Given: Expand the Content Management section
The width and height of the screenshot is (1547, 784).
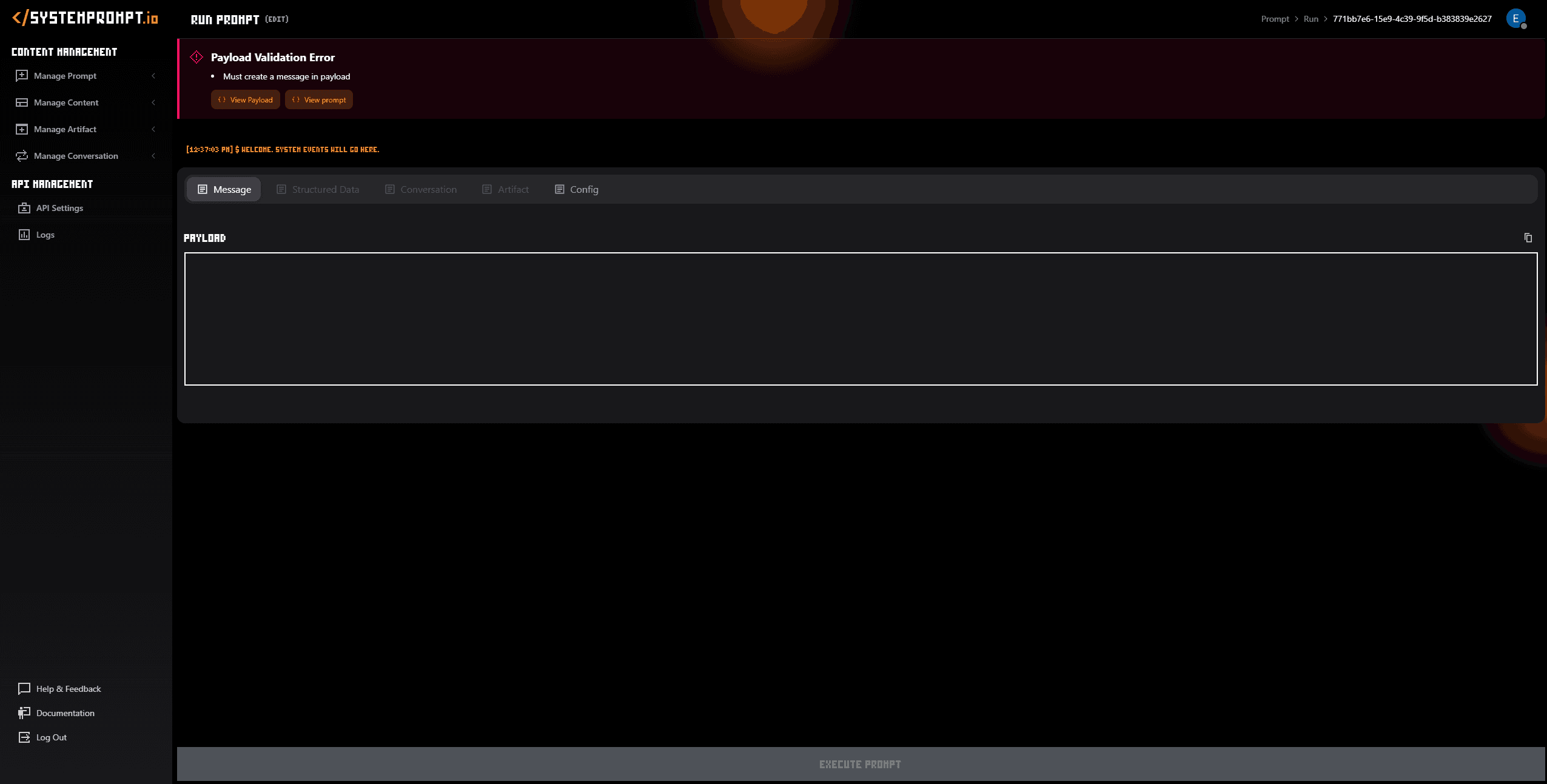Looking at the screenshot, I should (63, 51).
